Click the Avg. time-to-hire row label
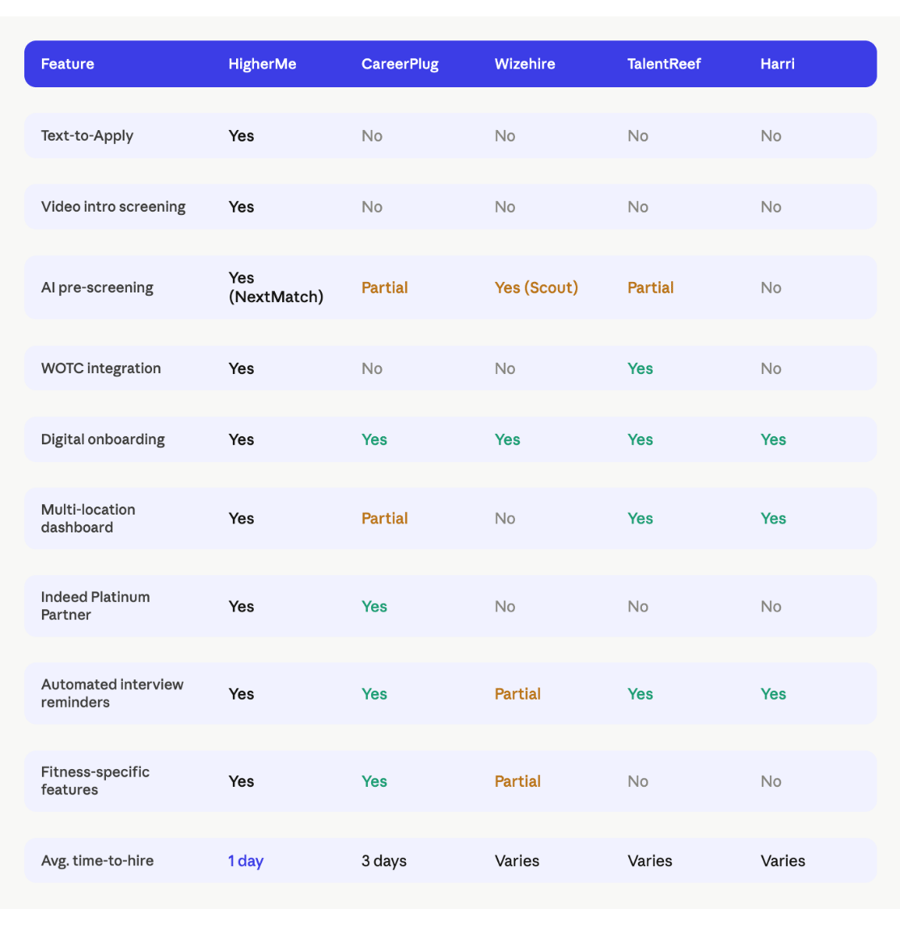 [97, 861]
